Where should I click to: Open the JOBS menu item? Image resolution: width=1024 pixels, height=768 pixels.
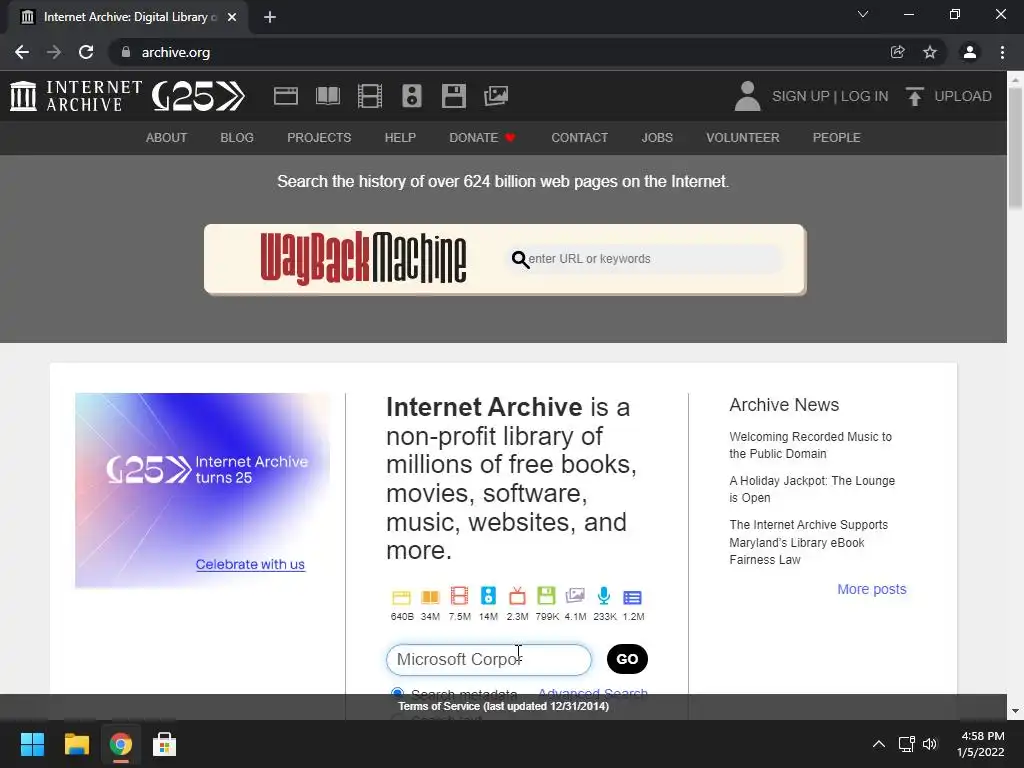[656, 138]
